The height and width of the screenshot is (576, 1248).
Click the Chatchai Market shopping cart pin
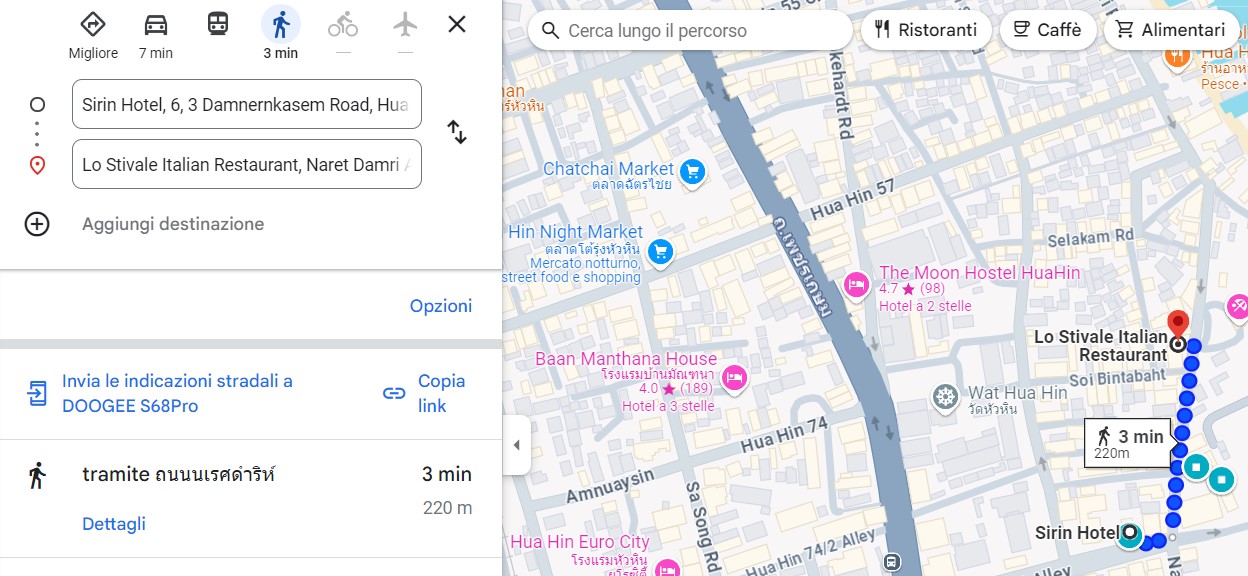[x=692, y=174]
